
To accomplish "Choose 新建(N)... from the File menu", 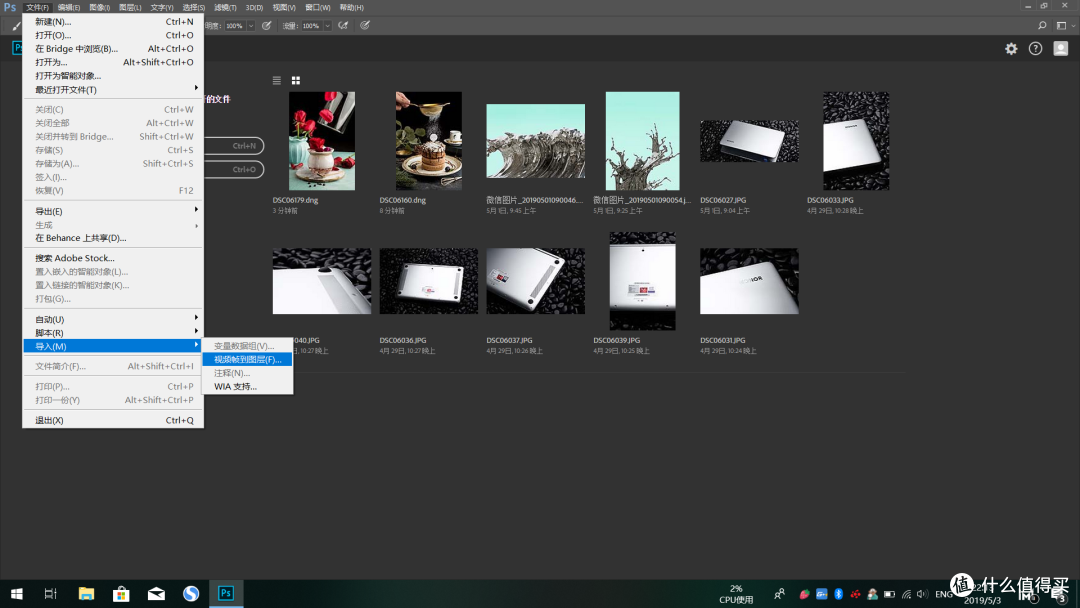I will (114, 22).
